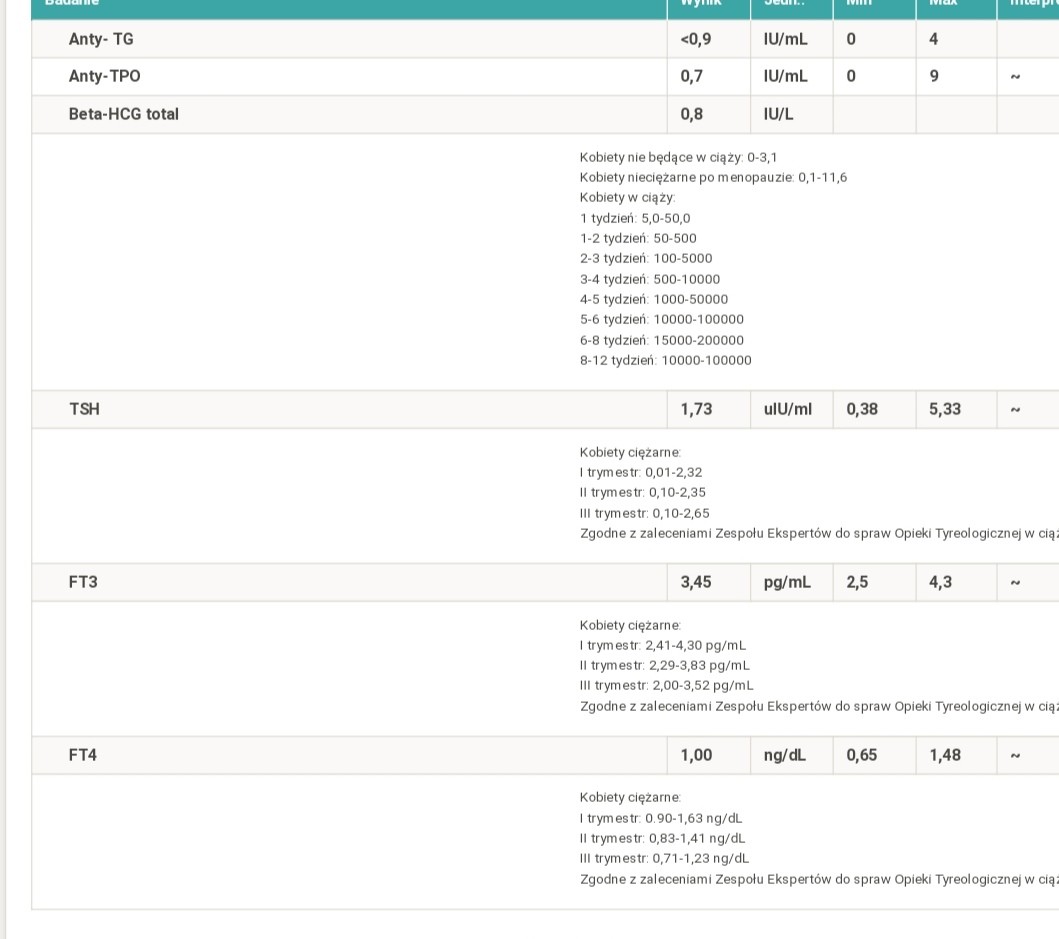
Task: Click the tilde interpretation mark in TSH row
Action: point(1015,410)
